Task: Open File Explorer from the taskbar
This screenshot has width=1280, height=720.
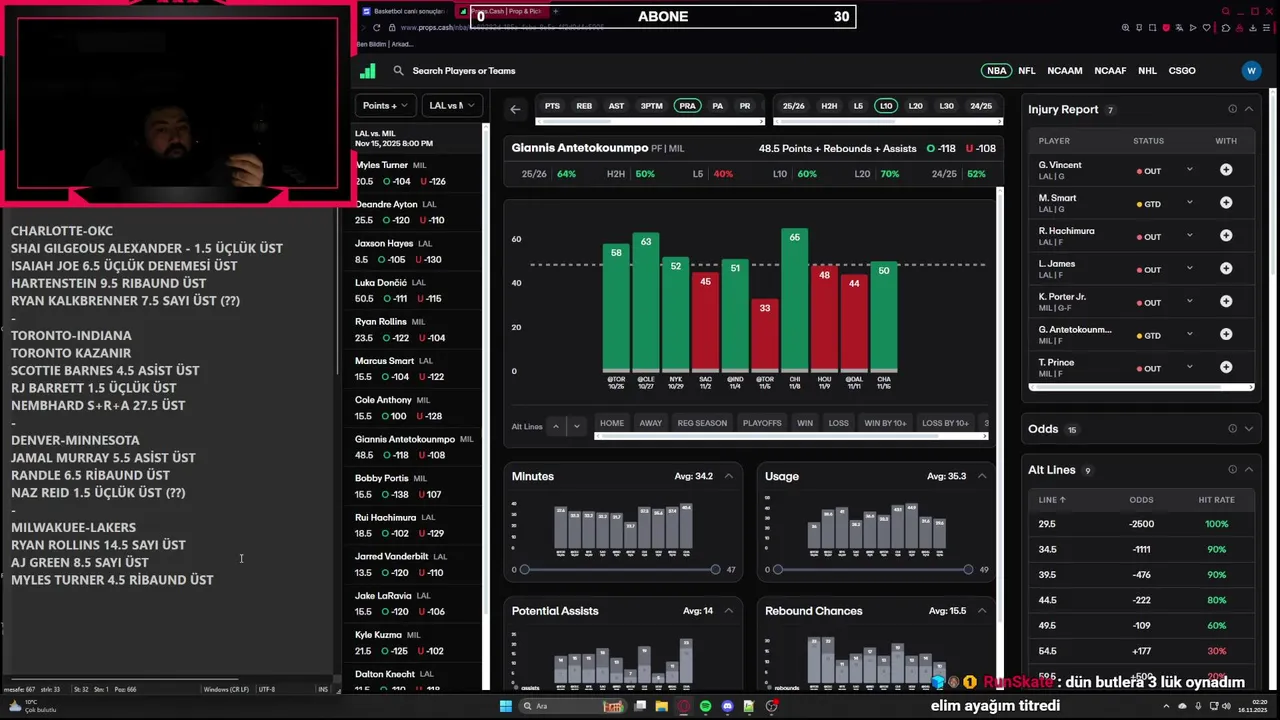Action: (662, 706)
